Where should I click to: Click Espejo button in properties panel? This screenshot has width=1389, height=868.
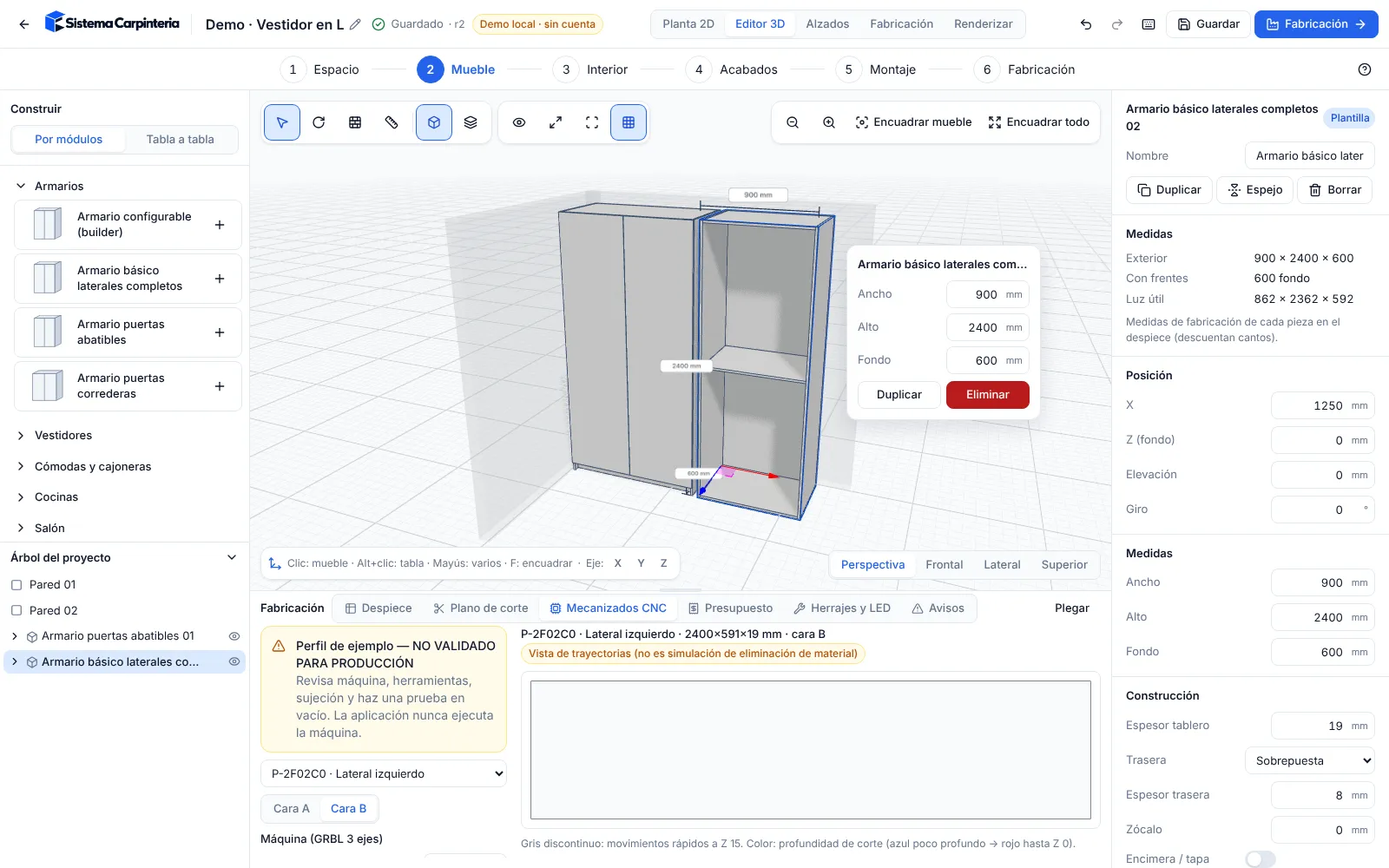tap(1255, 190)
